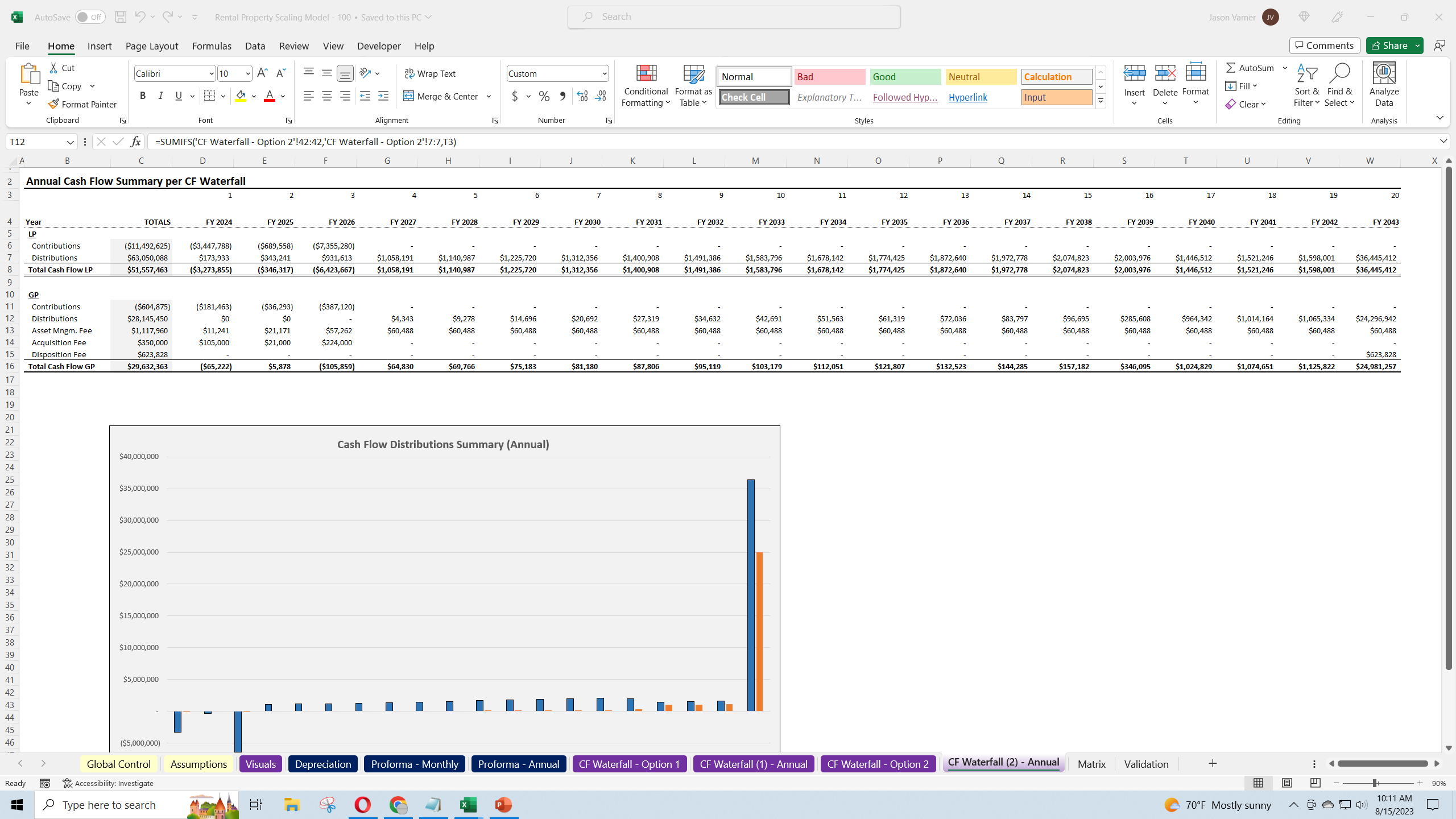Screen dimensions: 1456x819
Task: Switch to Page Layout view in status bar
Action: coord(1287,783)
